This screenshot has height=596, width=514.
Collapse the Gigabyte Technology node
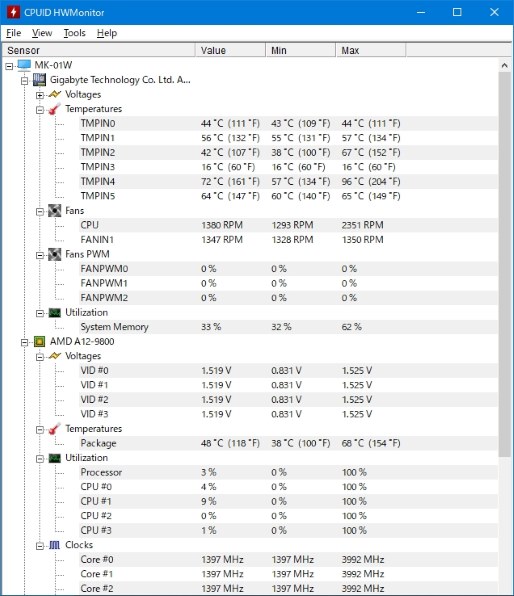coord(24,81)
